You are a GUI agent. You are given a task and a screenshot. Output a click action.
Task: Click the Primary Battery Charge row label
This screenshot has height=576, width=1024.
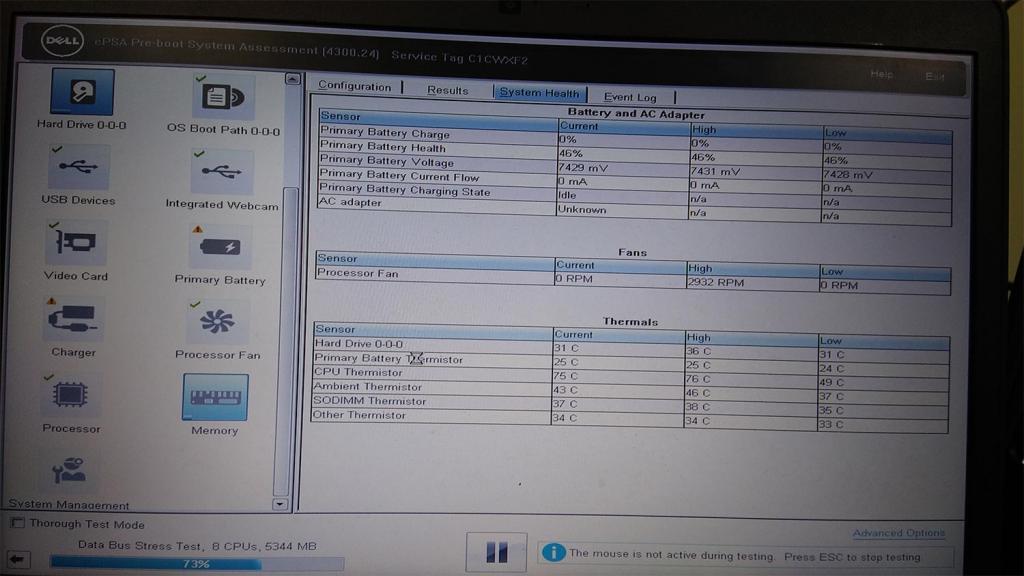click(385, 132)
